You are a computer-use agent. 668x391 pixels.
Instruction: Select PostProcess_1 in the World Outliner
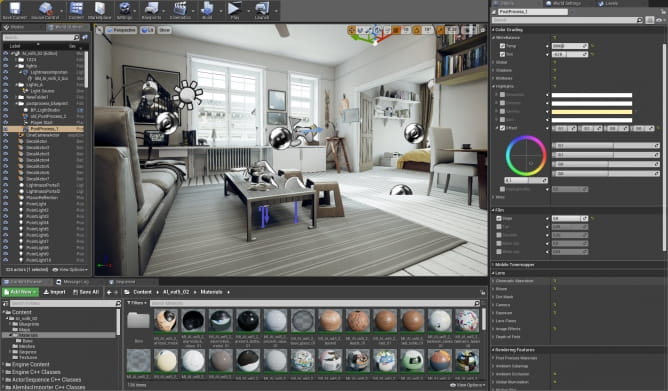point(44,129)
